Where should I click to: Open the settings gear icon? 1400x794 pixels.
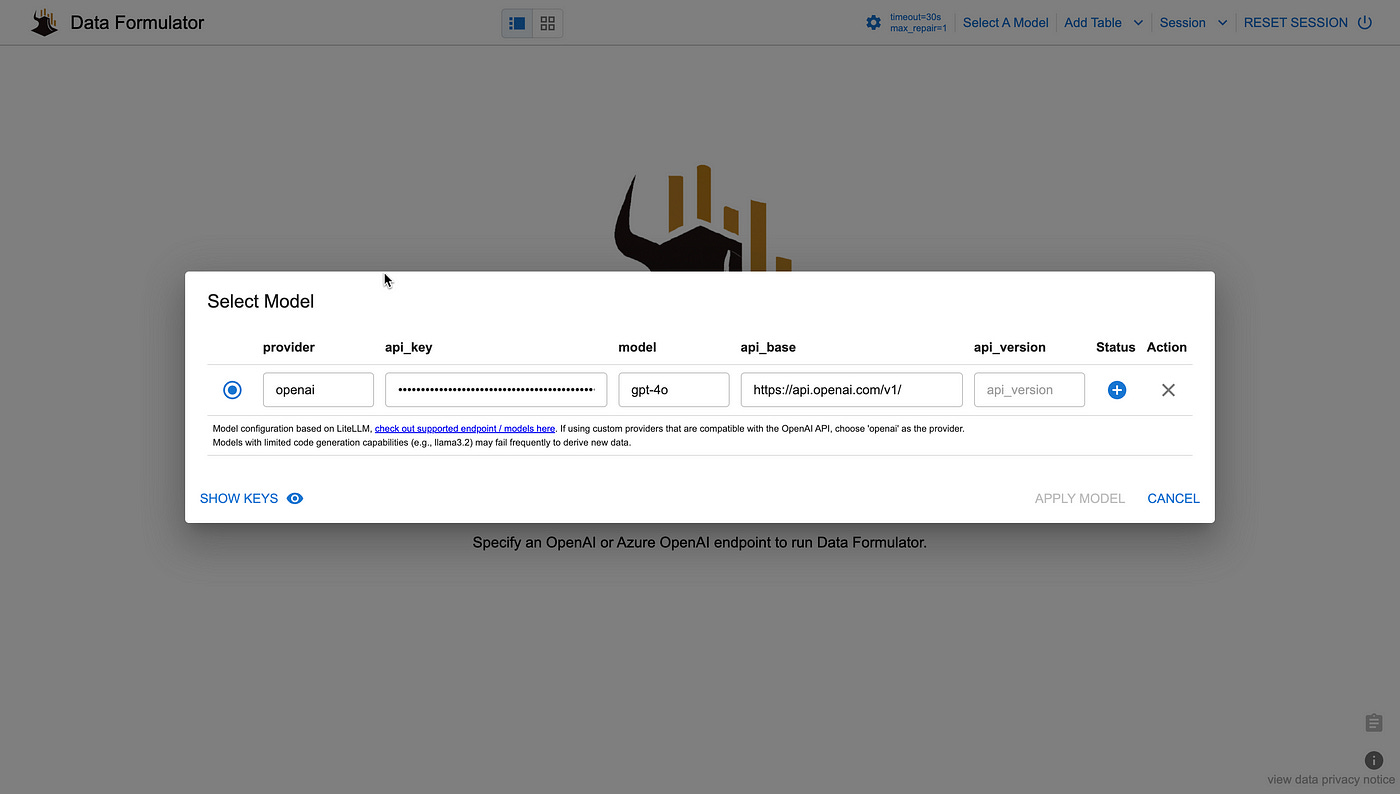click(x=873, y=21)
